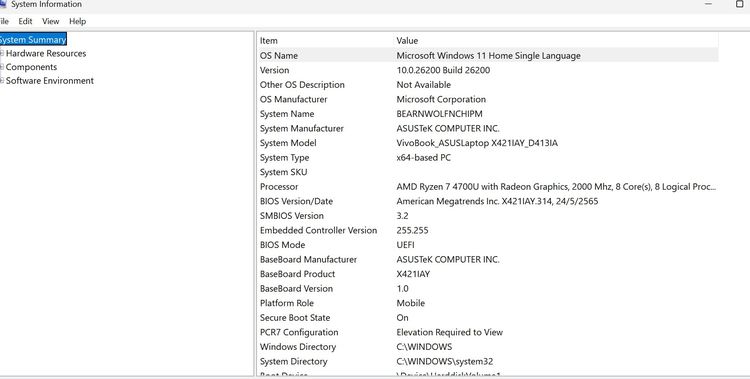Select the Hardware Resources tree item
Screen dimensions: 750x379
[46, 53]
